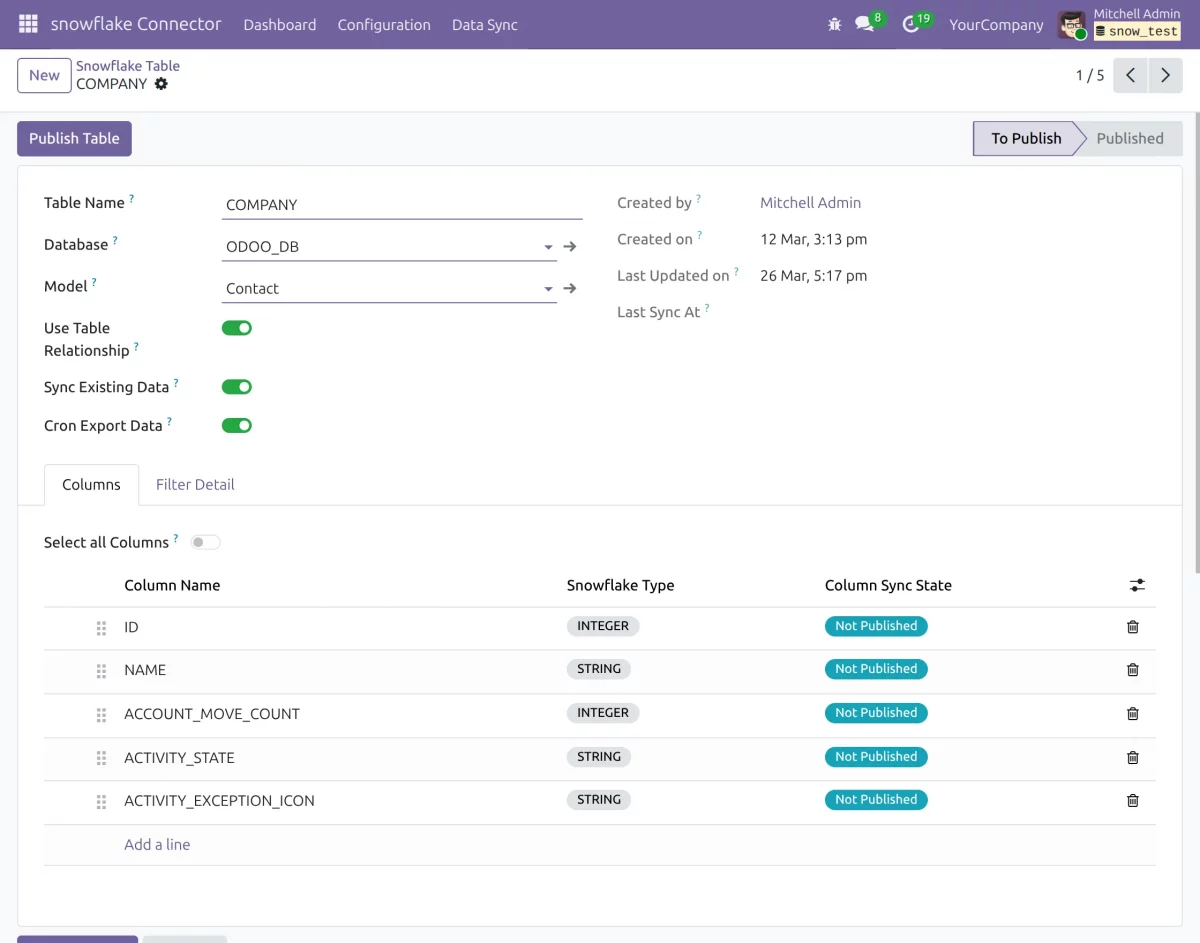1200x943 pixels.
Task: Open the activities clock icon
Action: coord(910,24)
